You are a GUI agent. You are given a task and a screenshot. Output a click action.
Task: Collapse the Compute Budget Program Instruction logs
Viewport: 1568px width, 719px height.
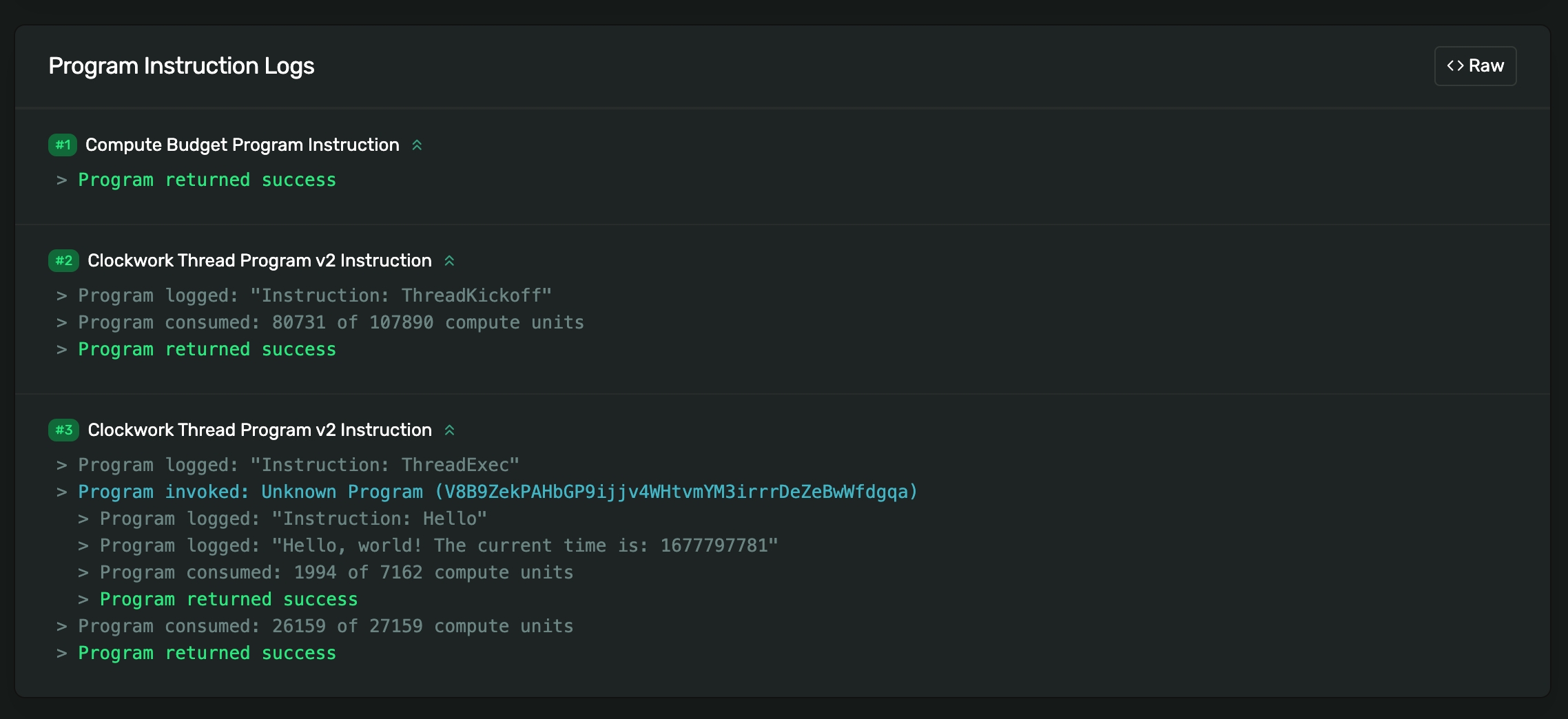tap(417, 145)
